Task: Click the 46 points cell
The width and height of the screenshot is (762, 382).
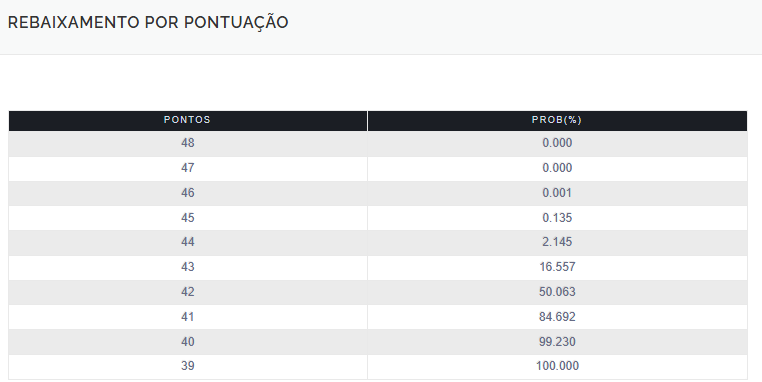Action: 188,193
